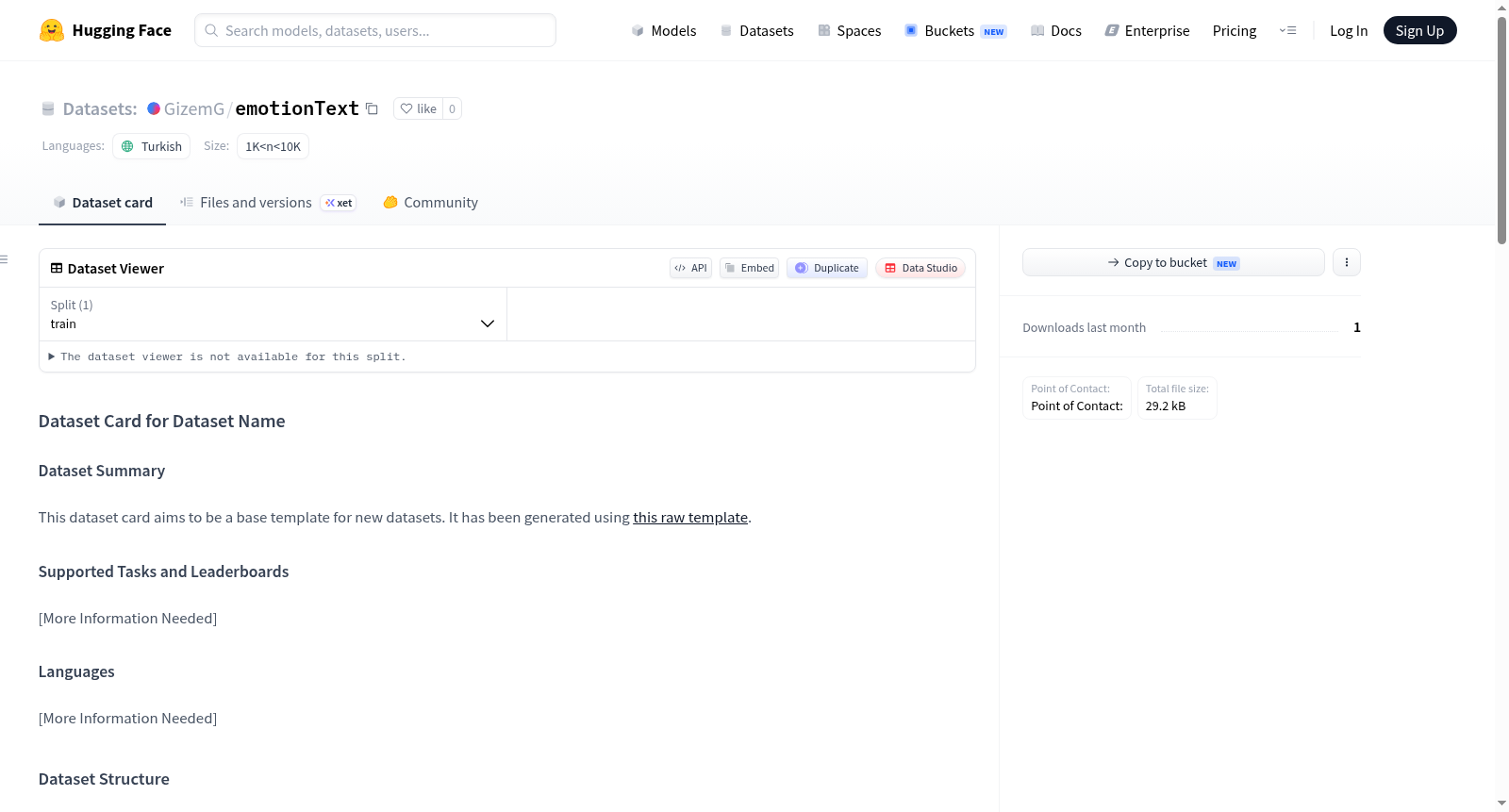Screen dimensions: 1509x812
Task: Expand the extra navigation menu icon
Action: pyautogui.click(x=1287, y=30)
